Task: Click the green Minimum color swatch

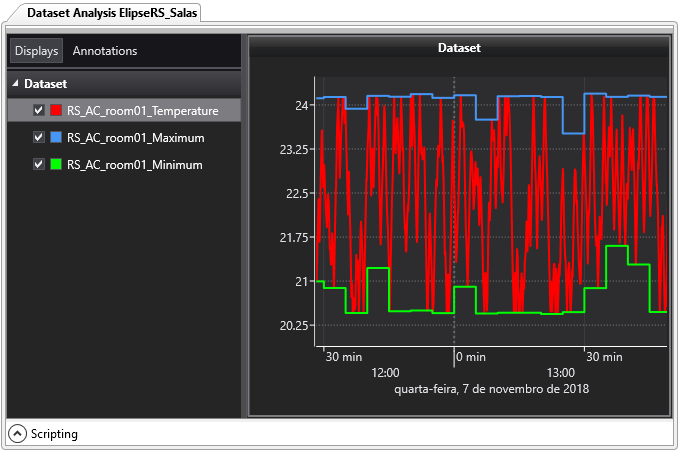Action: coord(56,164)
